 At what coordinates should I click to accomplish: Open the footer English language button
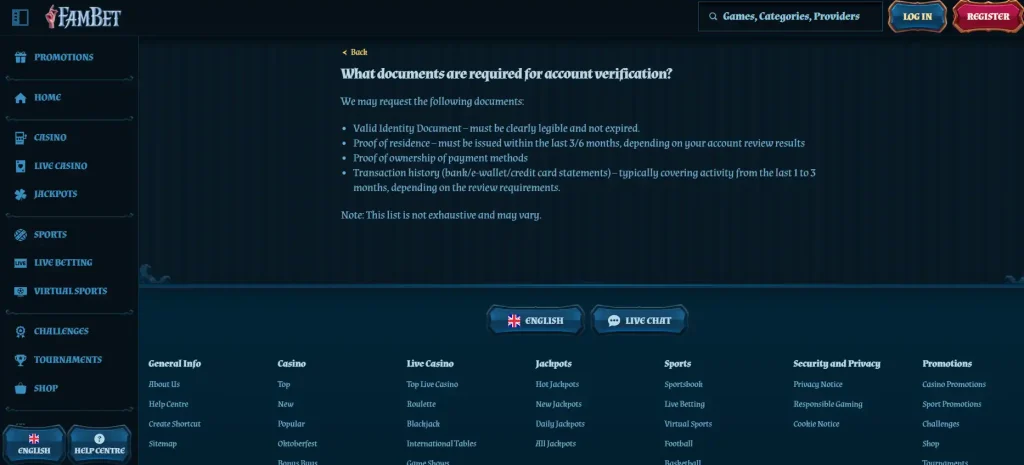(535, 320)
